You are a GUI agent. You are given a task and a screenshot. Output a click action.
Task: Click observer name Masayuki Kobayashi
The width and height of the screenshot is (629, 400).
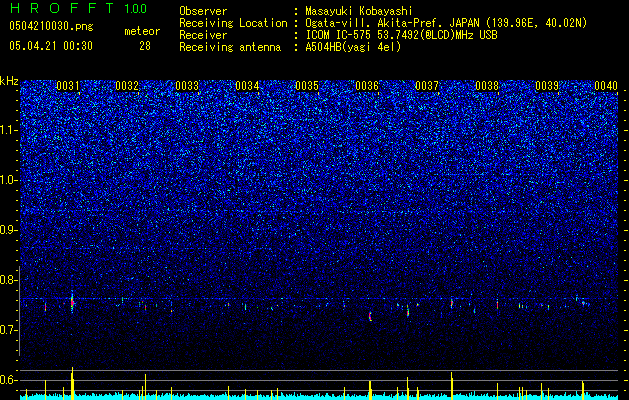coord(359,11)
